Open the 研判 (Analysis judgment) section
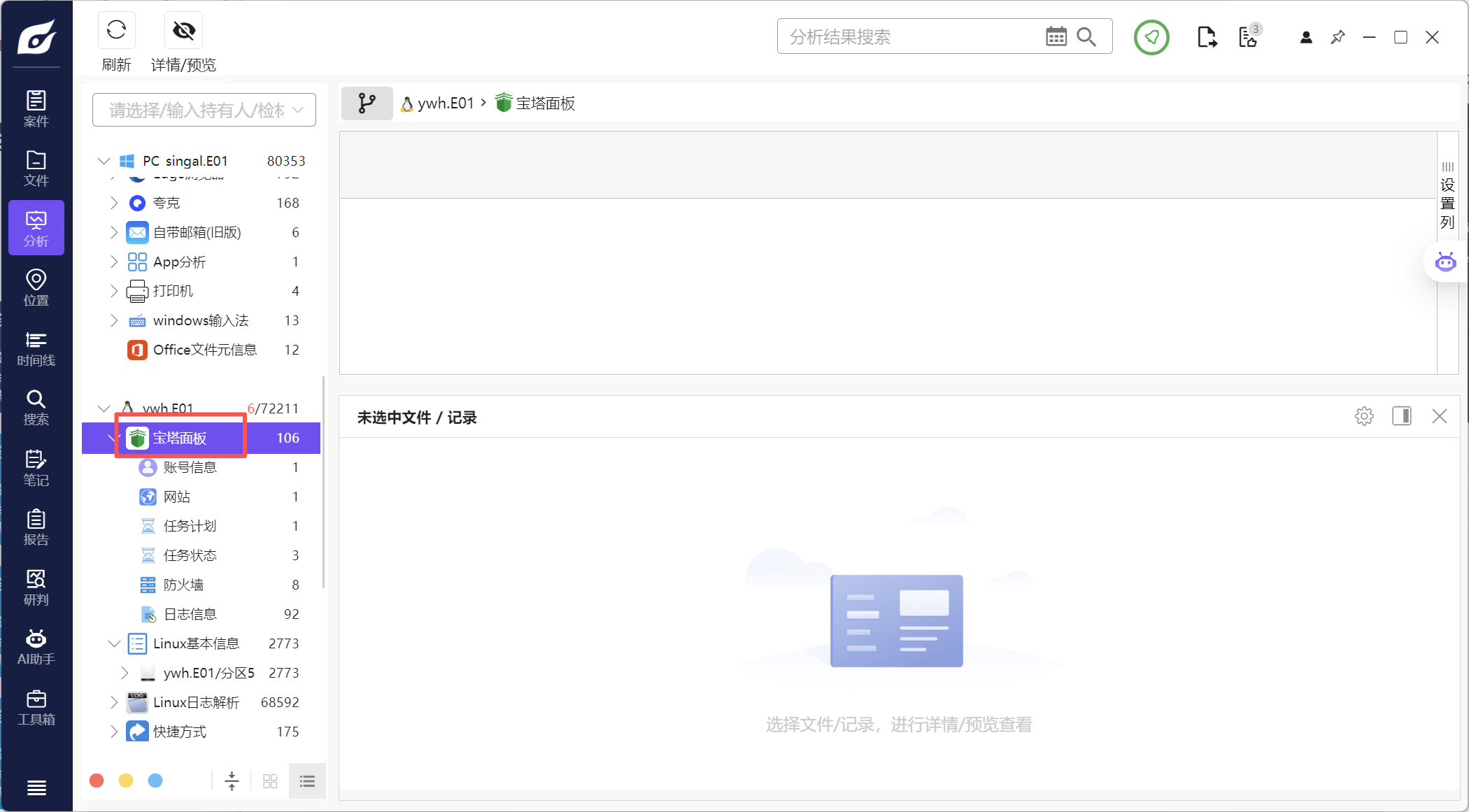This screenshot has width=1469, height=812. [36, 587]
